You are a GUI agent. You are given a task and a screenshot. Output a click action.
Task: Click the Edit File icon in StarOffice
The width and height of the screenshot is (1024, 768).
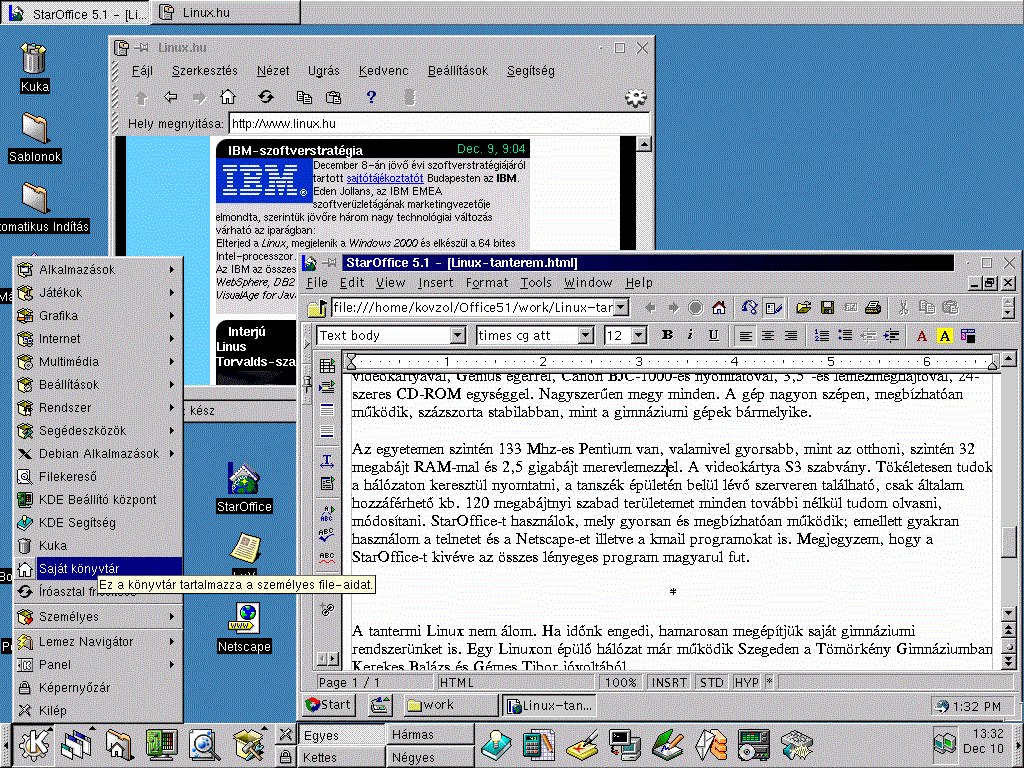point(774,307)
